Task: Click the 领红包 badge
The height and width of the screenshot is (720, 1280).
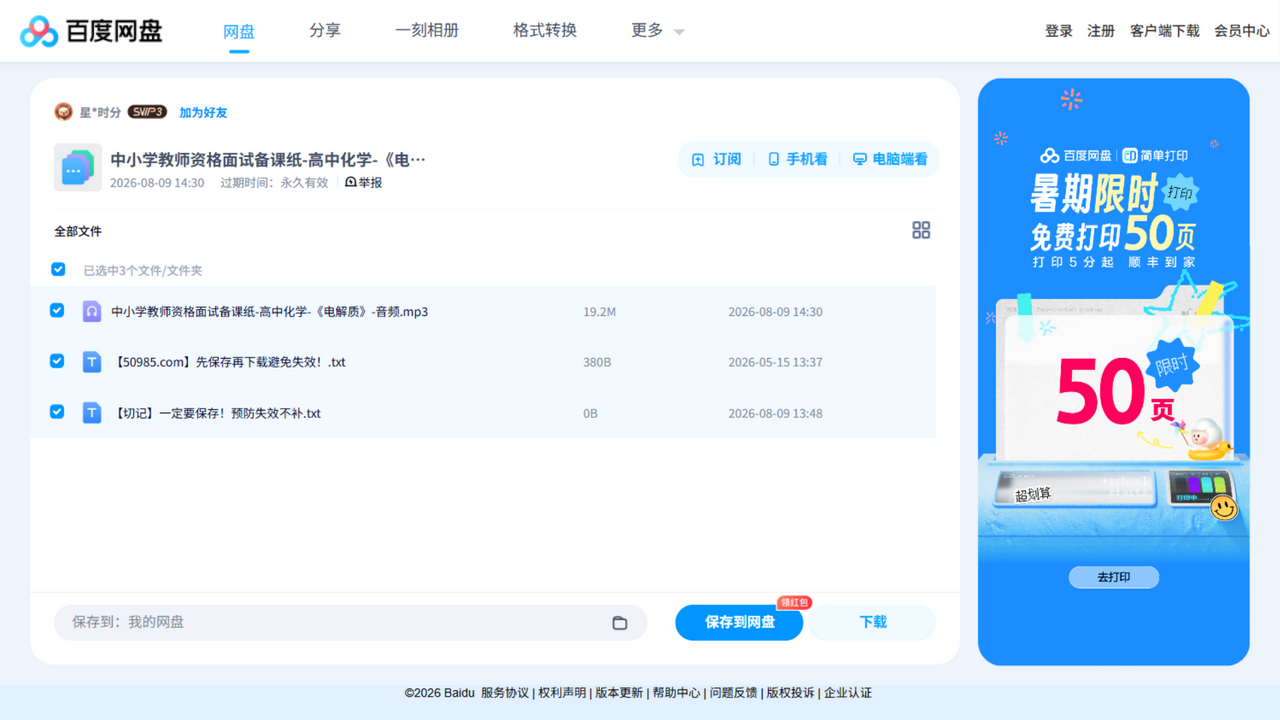Action: coord(795,602)
